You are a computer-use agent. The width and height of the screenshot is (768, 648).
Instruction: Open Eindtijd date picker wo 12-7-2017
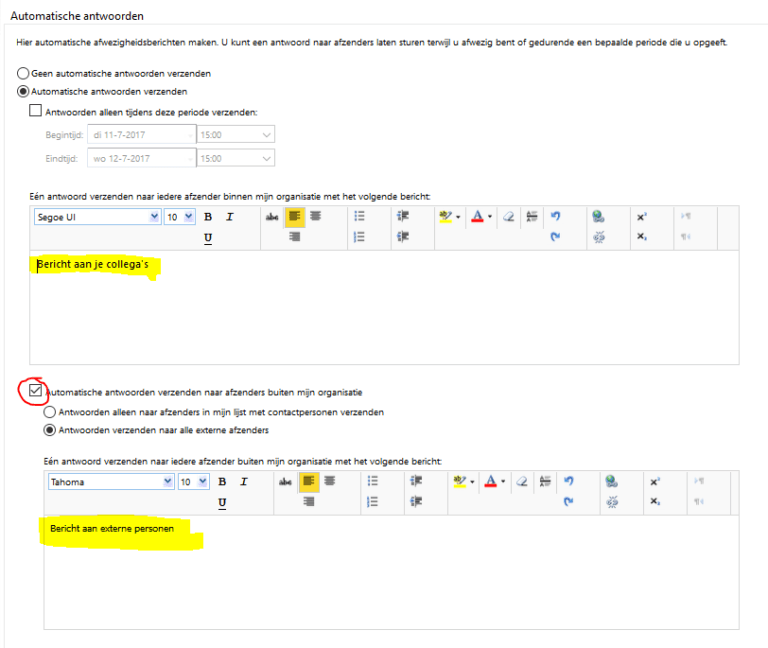click(x=142, y=158)
